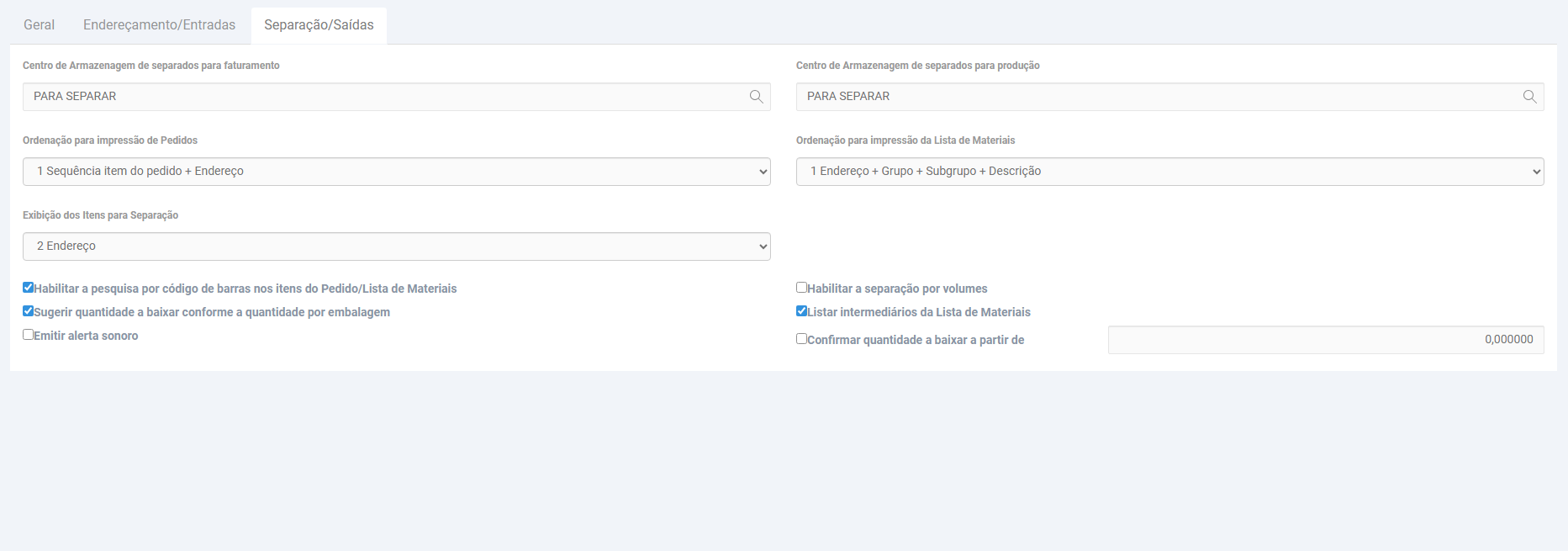Viewport: 1568px width, 551px height.
Task: Expand the Exibição dos Itens para Separação dropdown
Action: click(396, 246)
